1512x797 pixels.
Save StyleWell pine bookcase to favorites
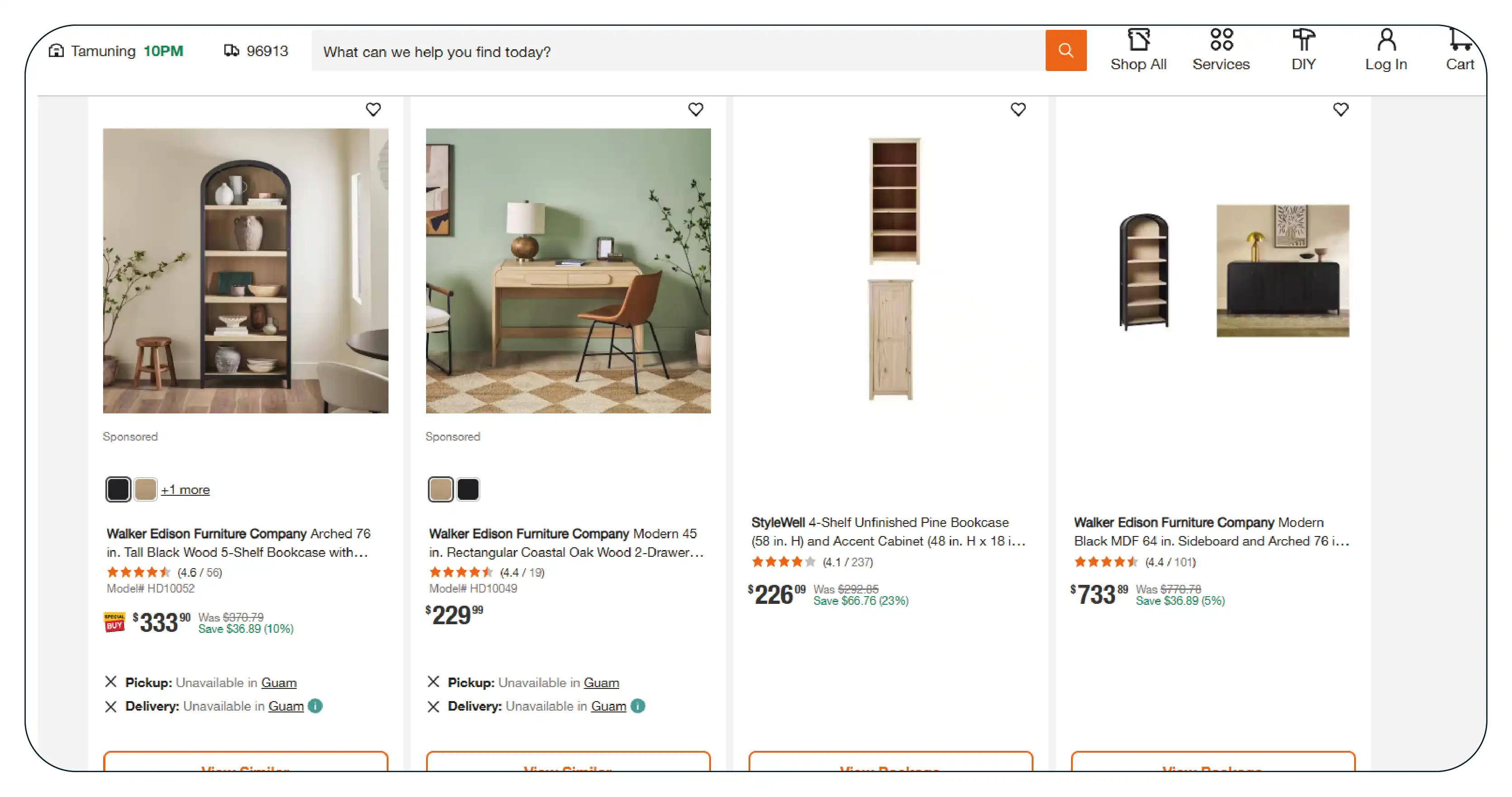click(x=1018, y=110)
